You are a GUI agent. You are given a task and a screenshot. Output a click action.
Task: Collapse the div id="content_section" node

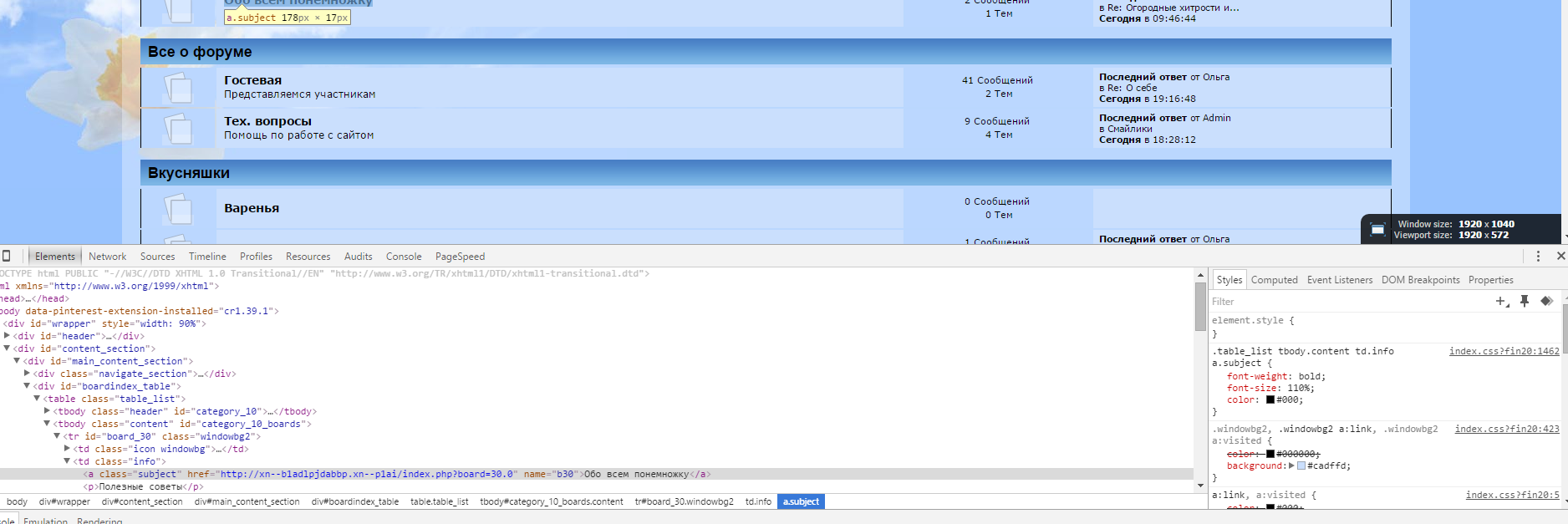tap(7, 348)
